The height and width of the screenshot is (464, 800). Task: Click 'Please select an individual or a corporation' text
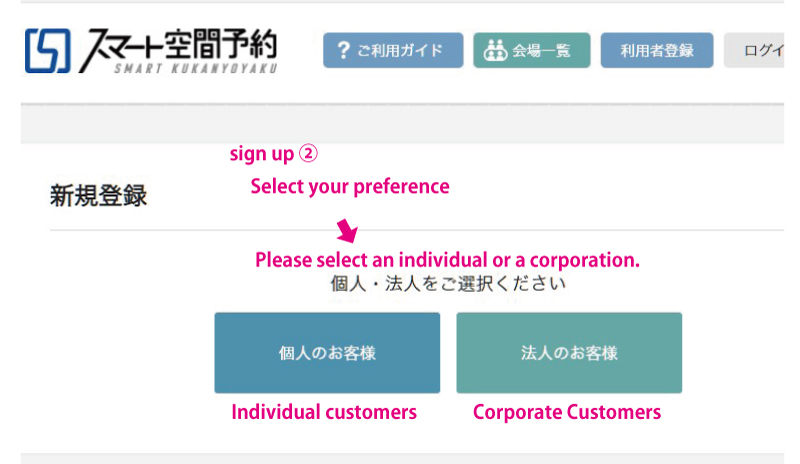point(447,260)
